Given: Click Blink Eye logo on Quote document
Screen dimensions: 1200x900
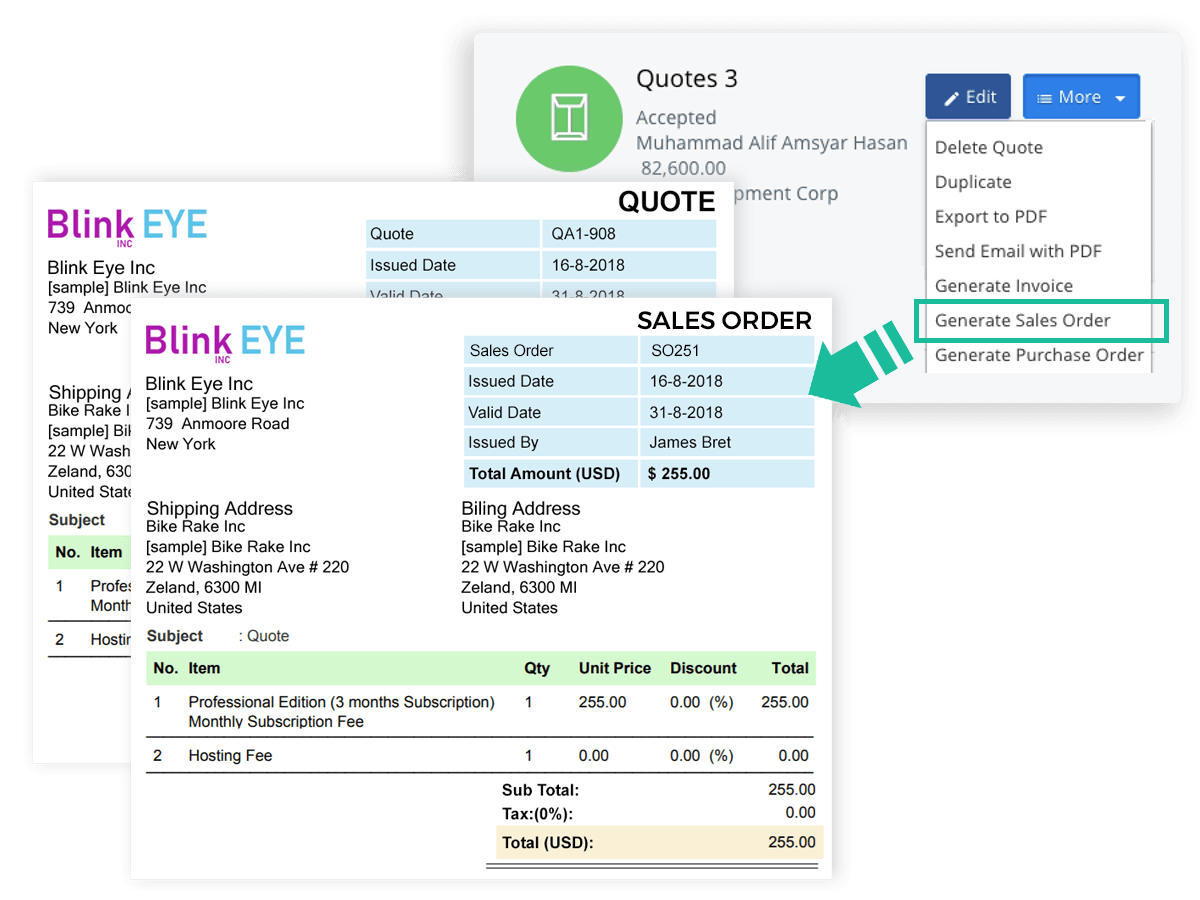Looking at the screenshot, I should tap(127, 226).
